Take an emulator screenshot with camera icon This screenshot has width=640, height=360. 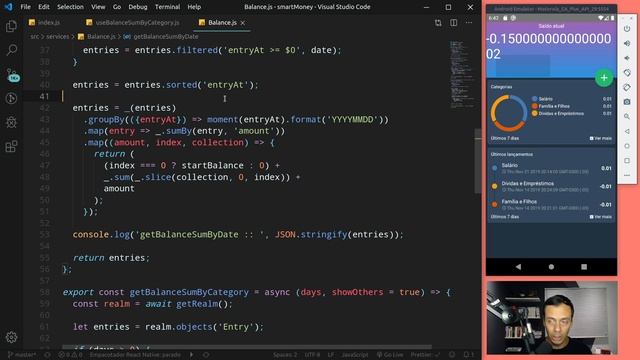tap(627, 102)
